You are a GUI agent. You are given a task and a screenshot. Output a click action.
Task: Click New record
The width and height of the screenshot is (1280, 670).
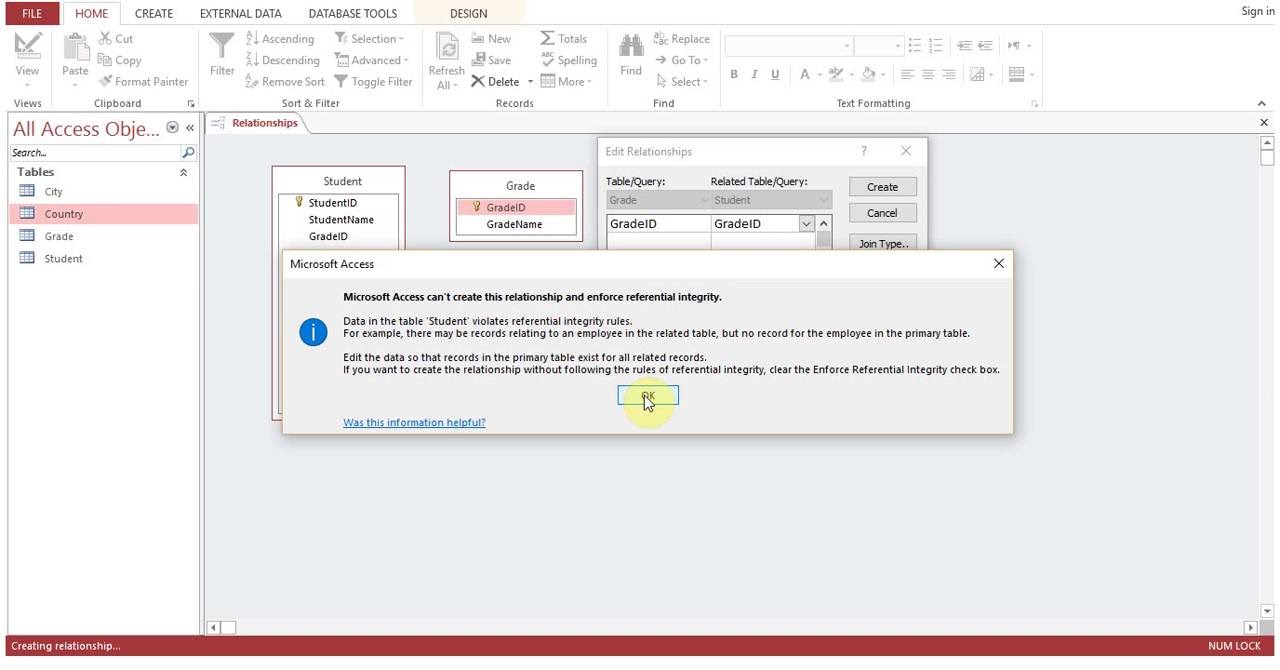coord(490,38)
